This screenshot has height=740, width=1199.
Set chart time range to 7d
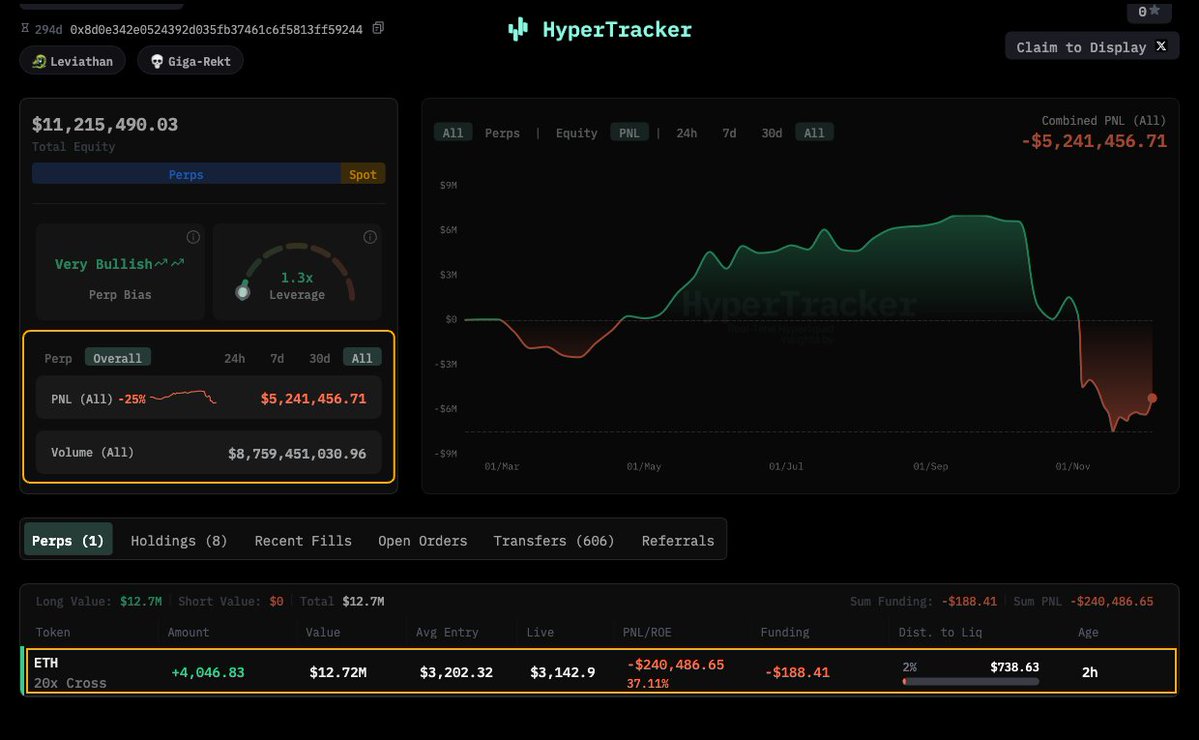pos(729,132)
